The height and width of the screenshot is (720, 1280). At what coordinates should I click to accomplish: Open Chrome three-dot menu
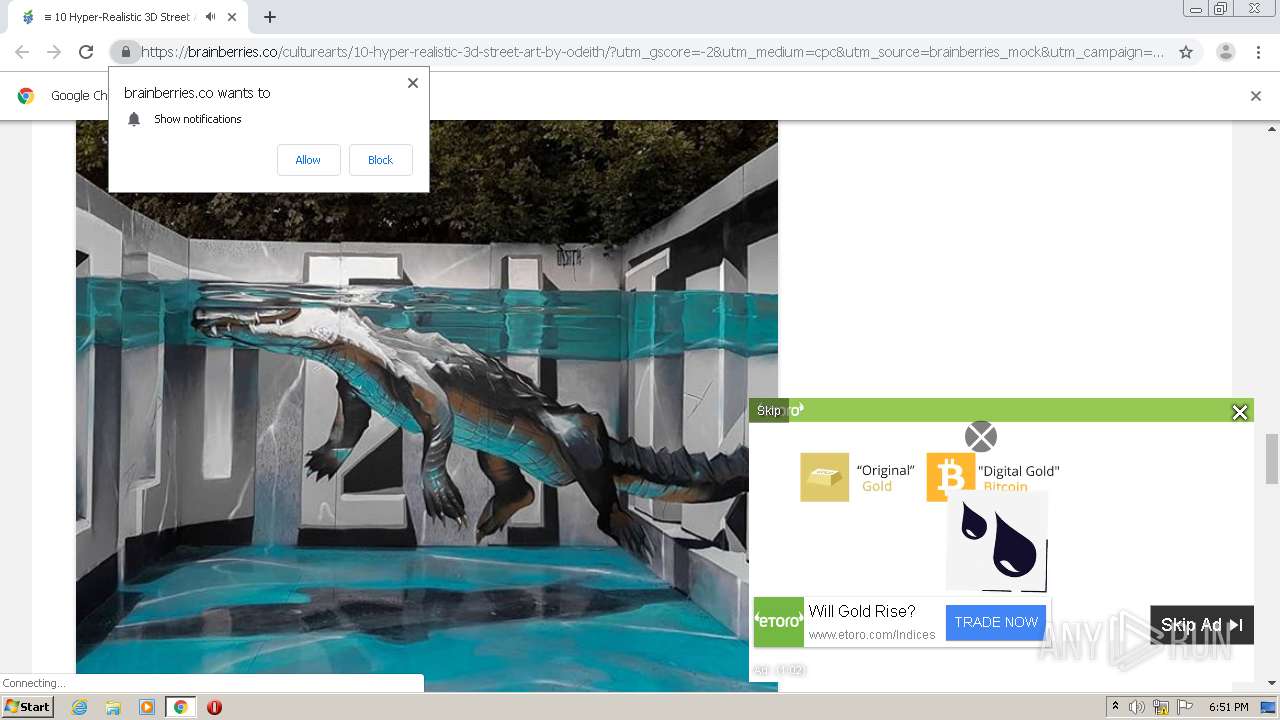[x=1258, y=52]
